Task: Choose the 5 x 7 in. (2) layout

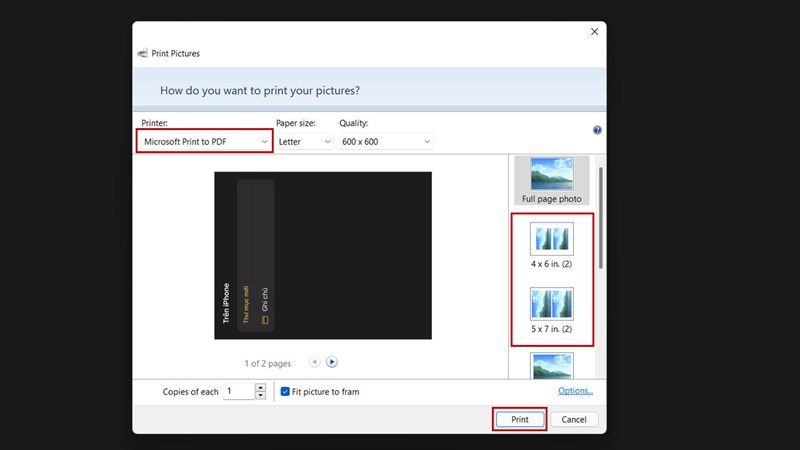Action: click(552, 311)
